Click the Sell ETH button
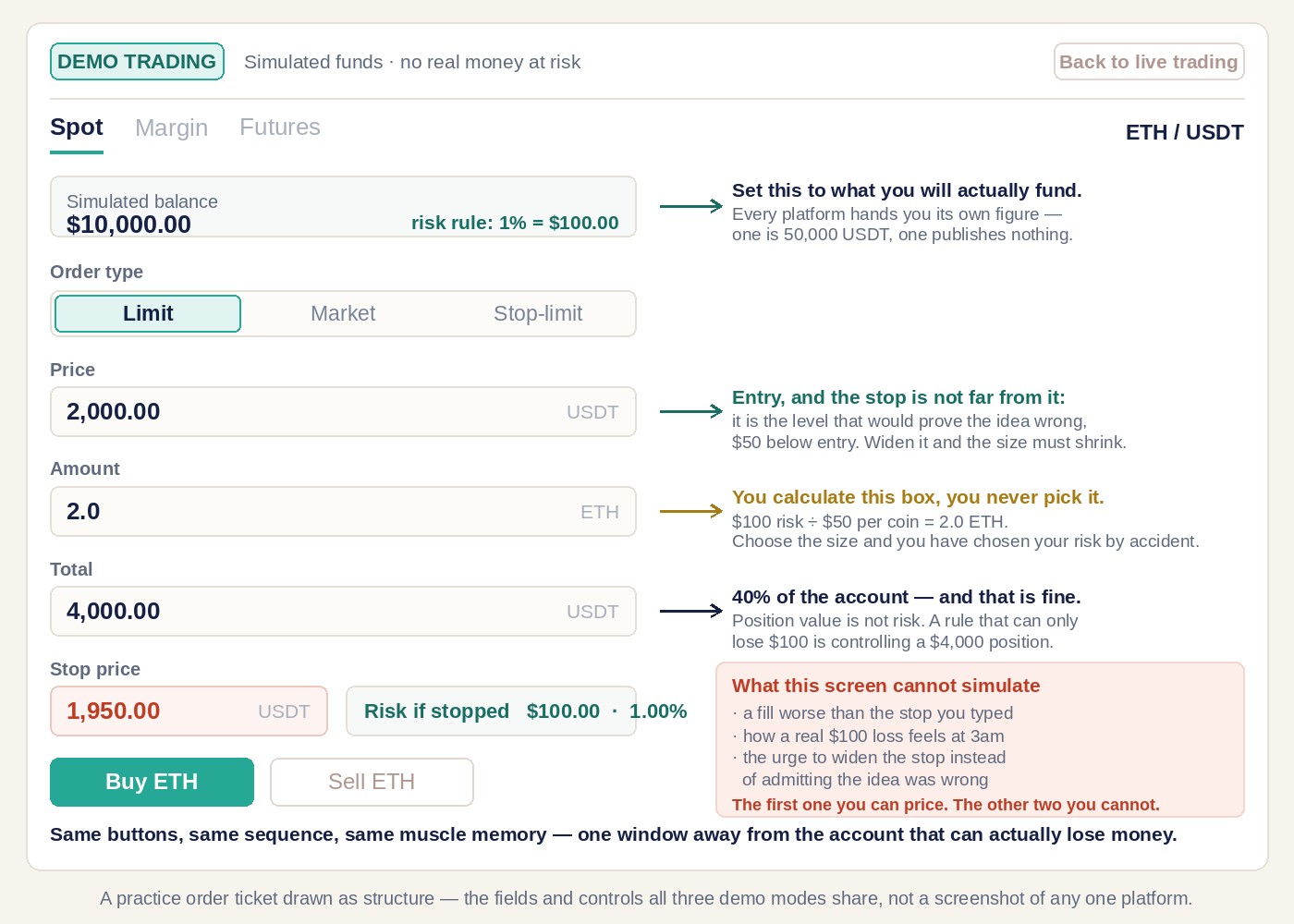Viewport: 1294px width, 924px height. click(372, 782)
